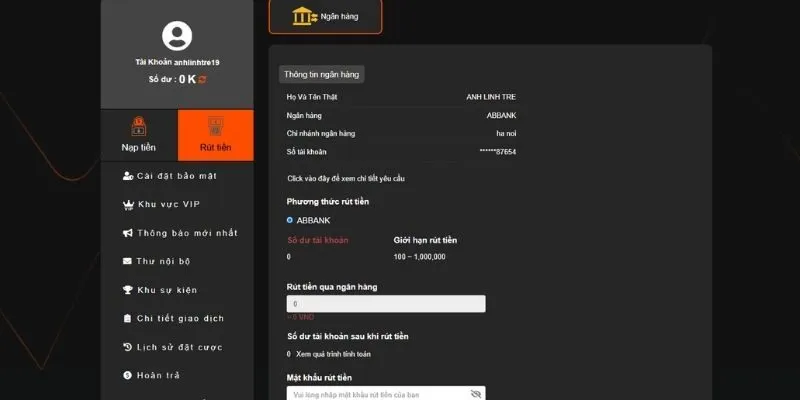Toggle password visibility with the eye icon
This screenshot has height=400, width=800.
point(475,395)
